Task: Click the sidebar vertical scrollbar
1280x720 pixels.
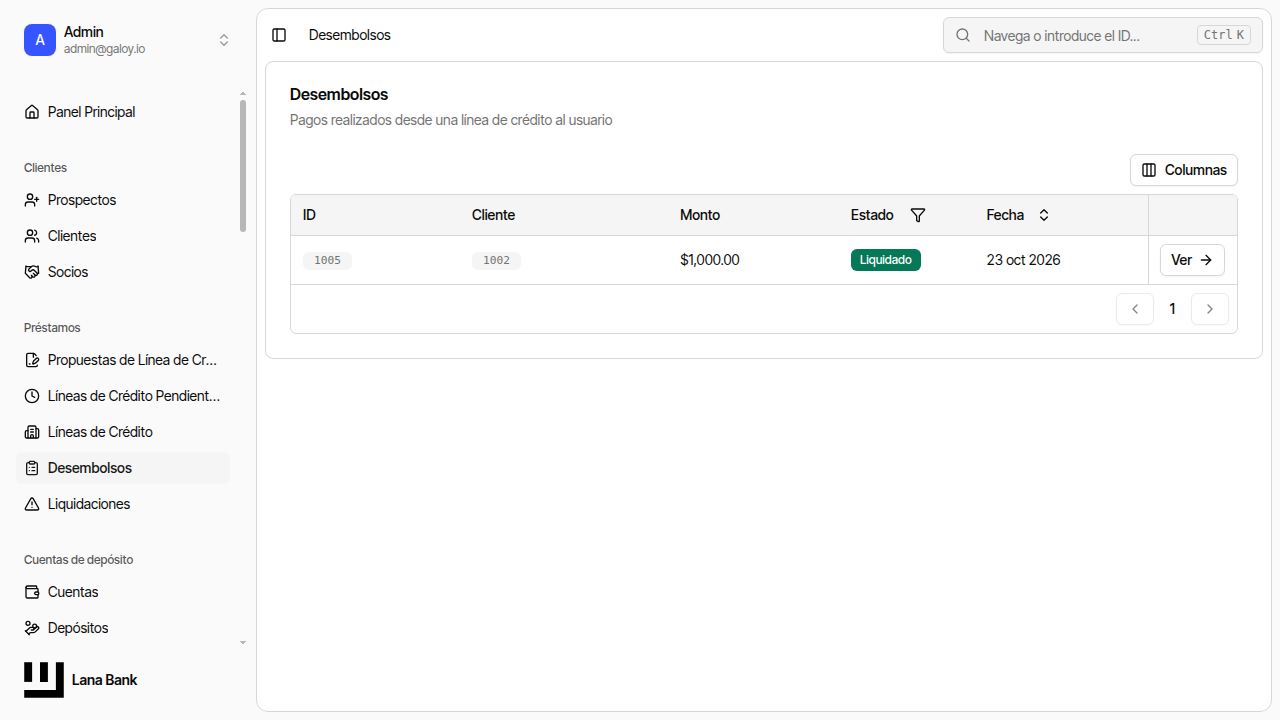Action: click(242, 165)
